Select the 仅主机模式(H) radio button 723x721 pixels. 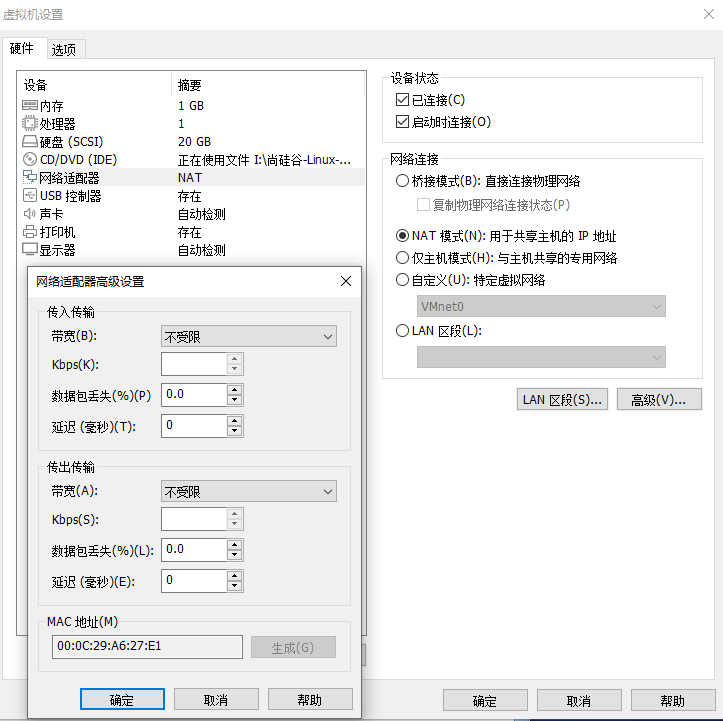tap(402, 258)
